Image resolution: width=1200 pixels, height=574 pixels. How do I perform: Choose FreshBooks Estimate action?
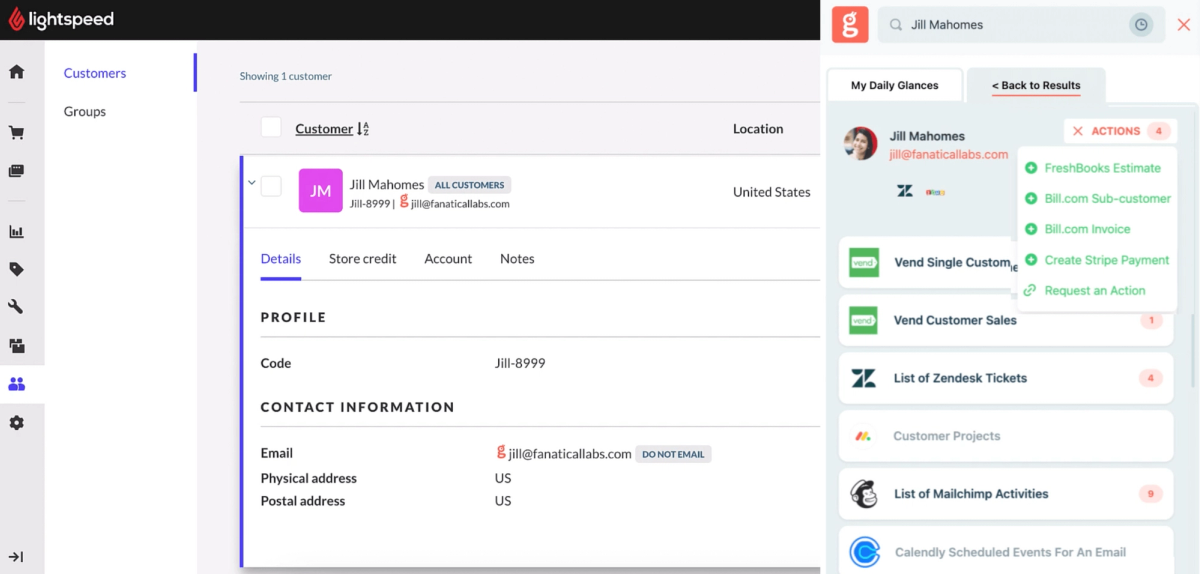(1102, 168)
